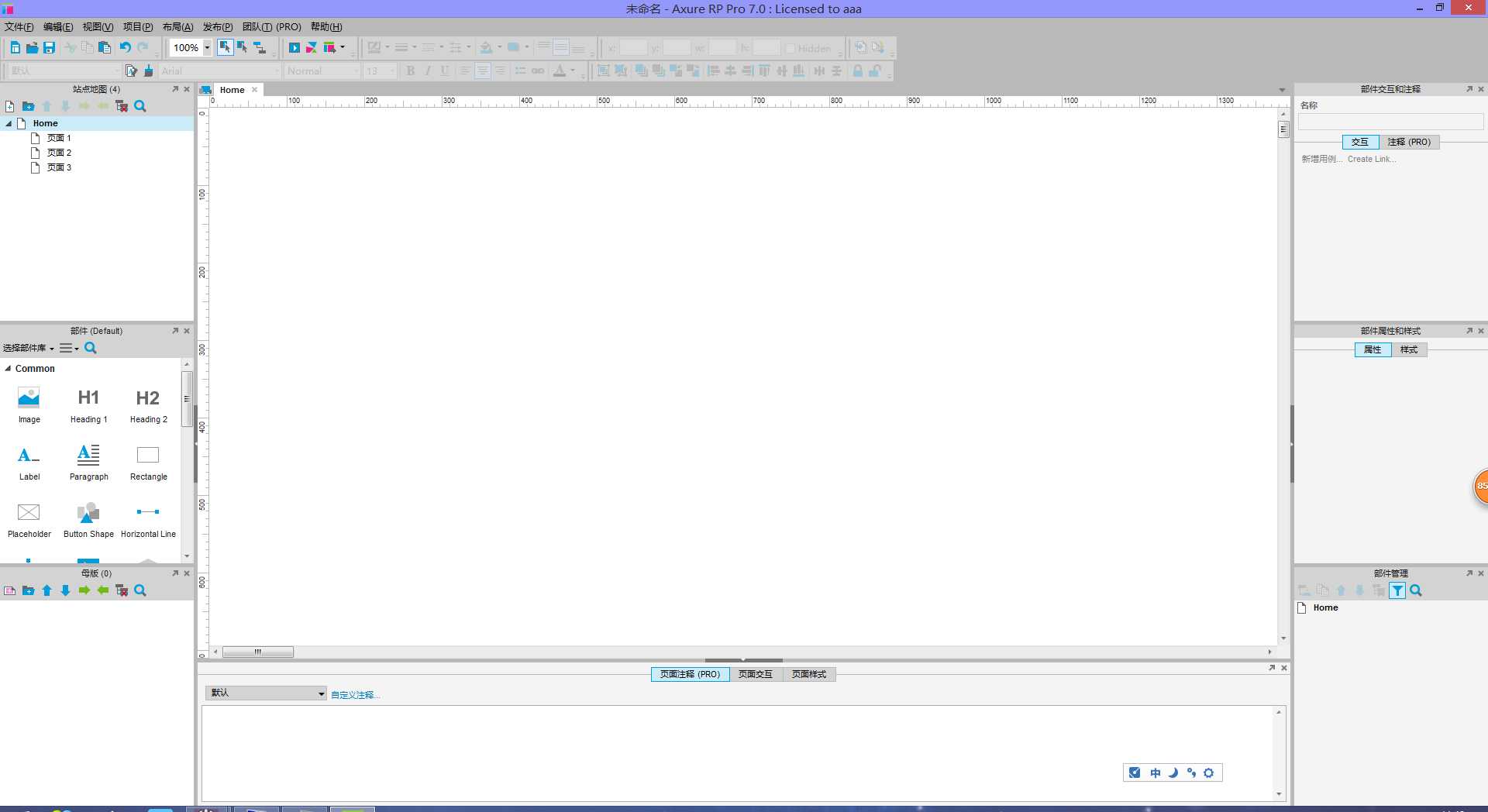1488x812 pixels.
Task: Click the AxShare publish icon
Action: coord(311,48)
